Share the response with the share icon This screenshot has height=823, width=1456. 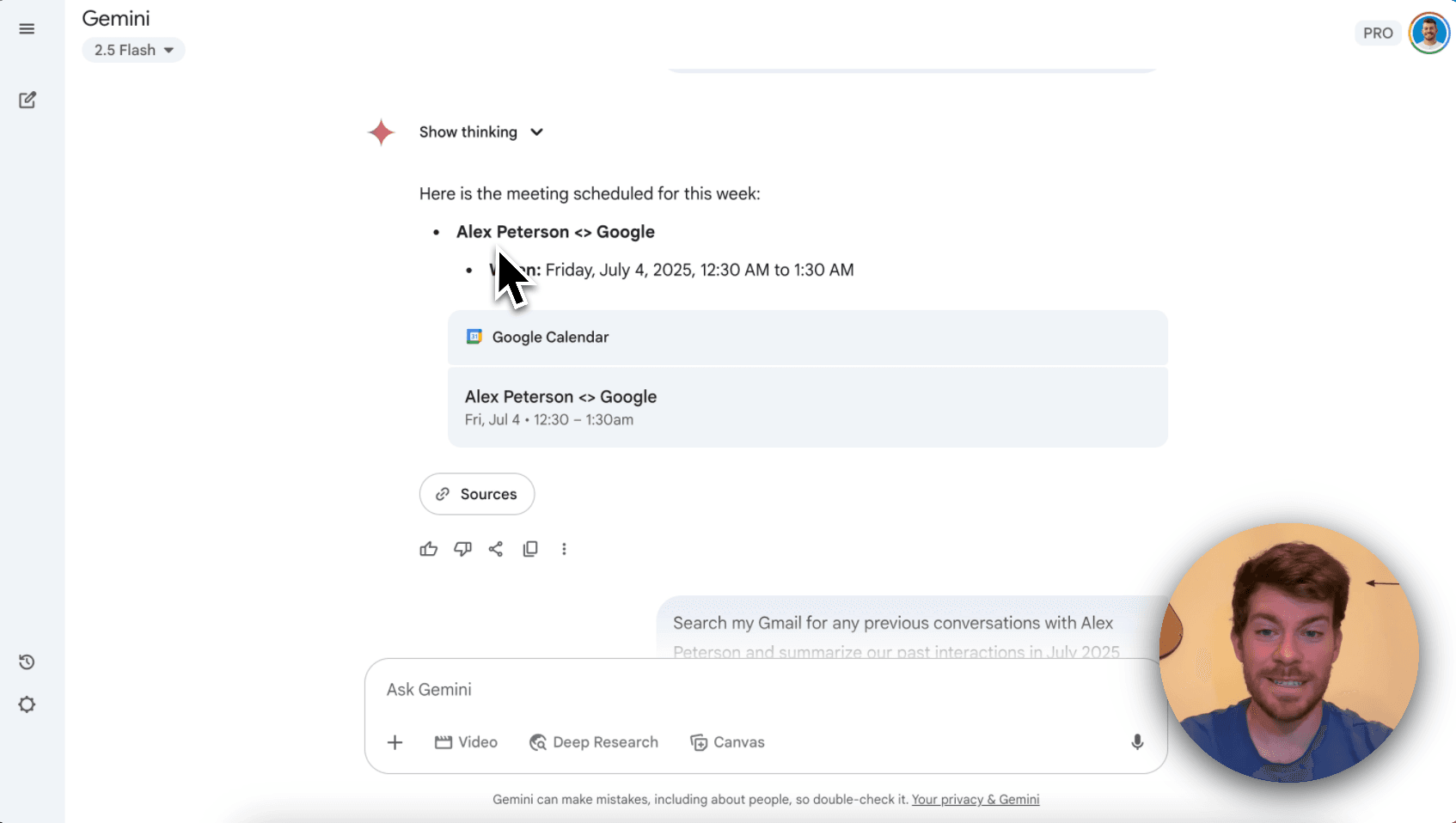496,549
